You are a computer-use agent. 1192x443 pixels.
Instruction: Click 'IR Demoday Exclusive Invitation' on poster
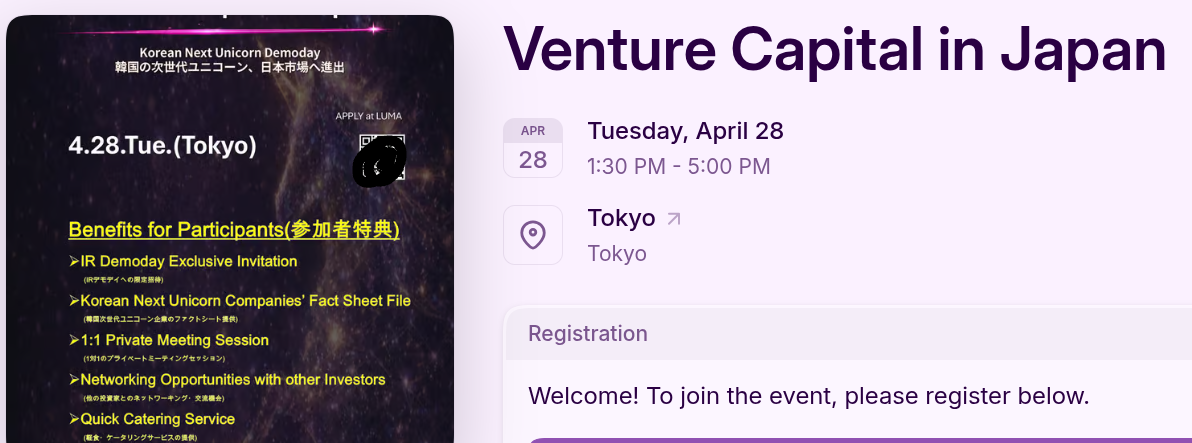click(188, 261)
